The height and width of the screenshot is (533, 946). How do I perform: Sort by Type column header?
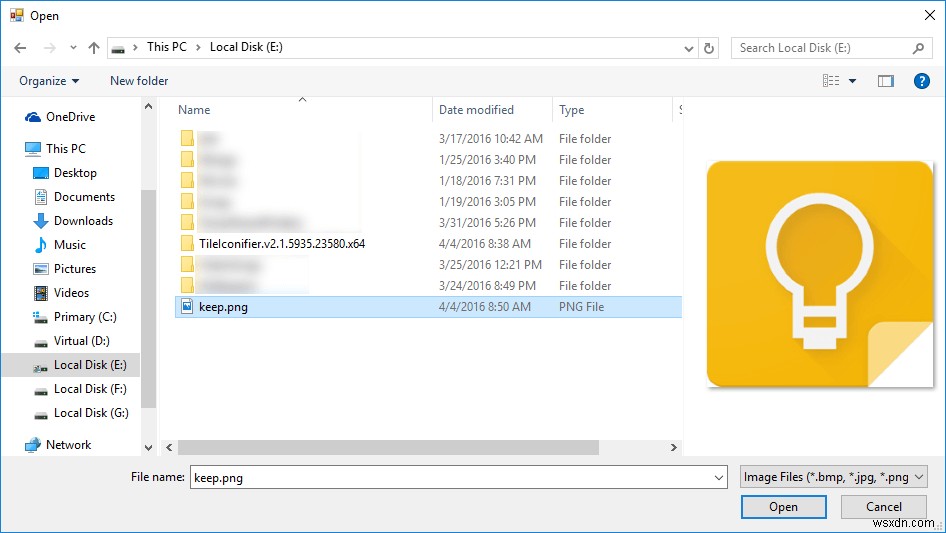point(571,110)
